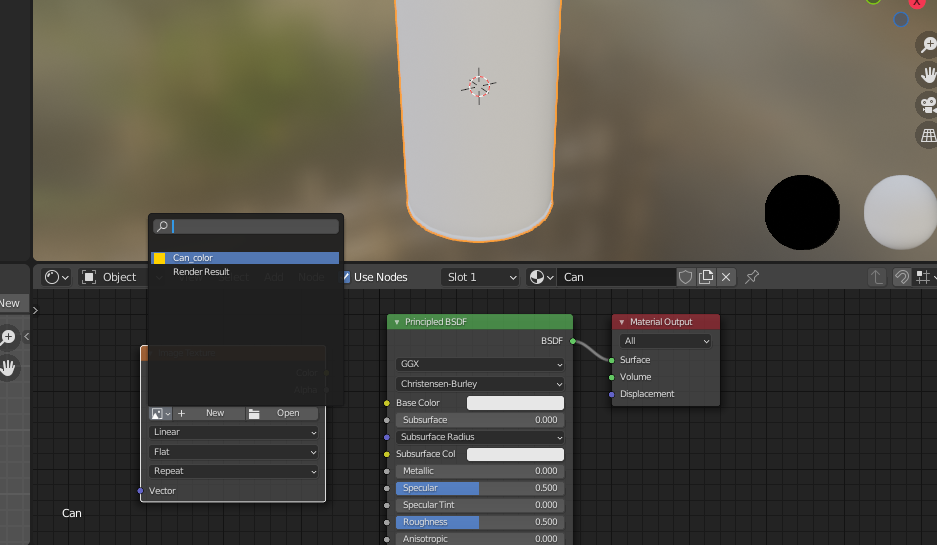Click the Base Color swatch

(515, 403)
